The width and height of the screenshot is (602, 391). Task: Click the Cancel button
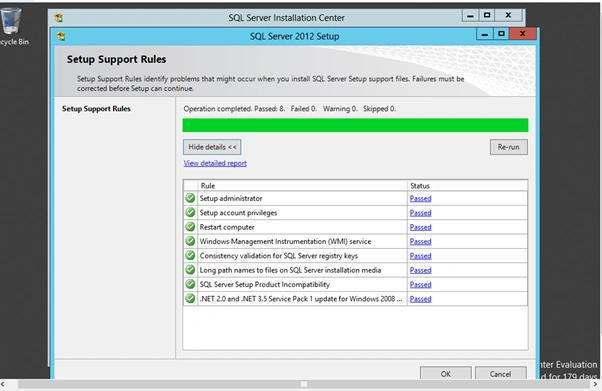(x=500, y=373)
